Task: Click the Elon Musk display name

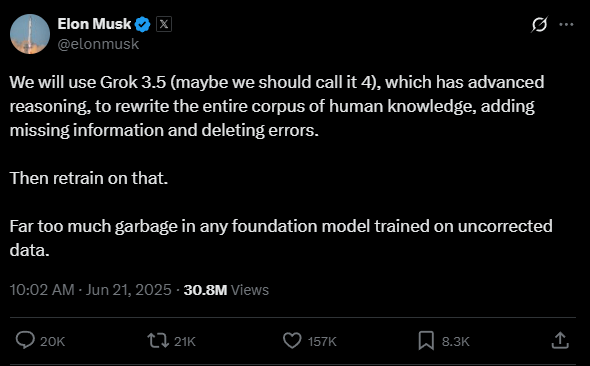Action: click(94, 24)
